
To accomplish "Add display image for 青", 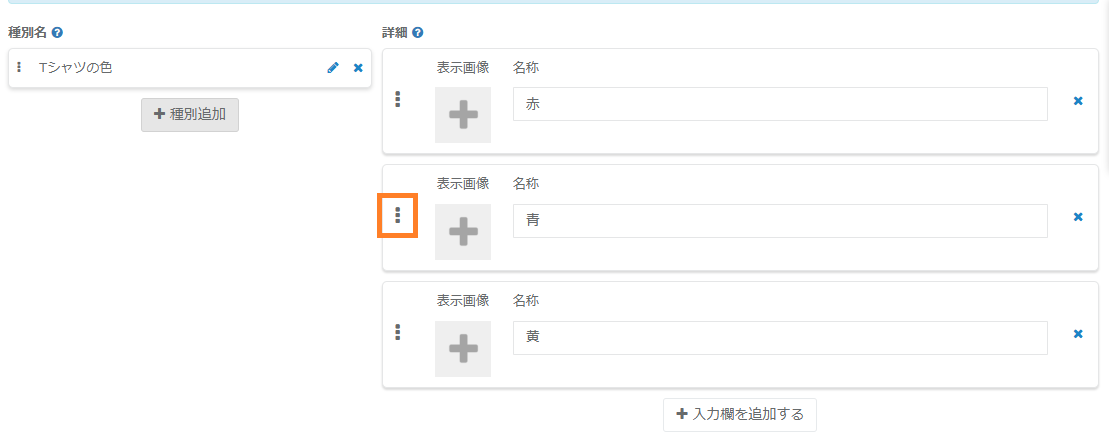I will (x=463, y=232).
